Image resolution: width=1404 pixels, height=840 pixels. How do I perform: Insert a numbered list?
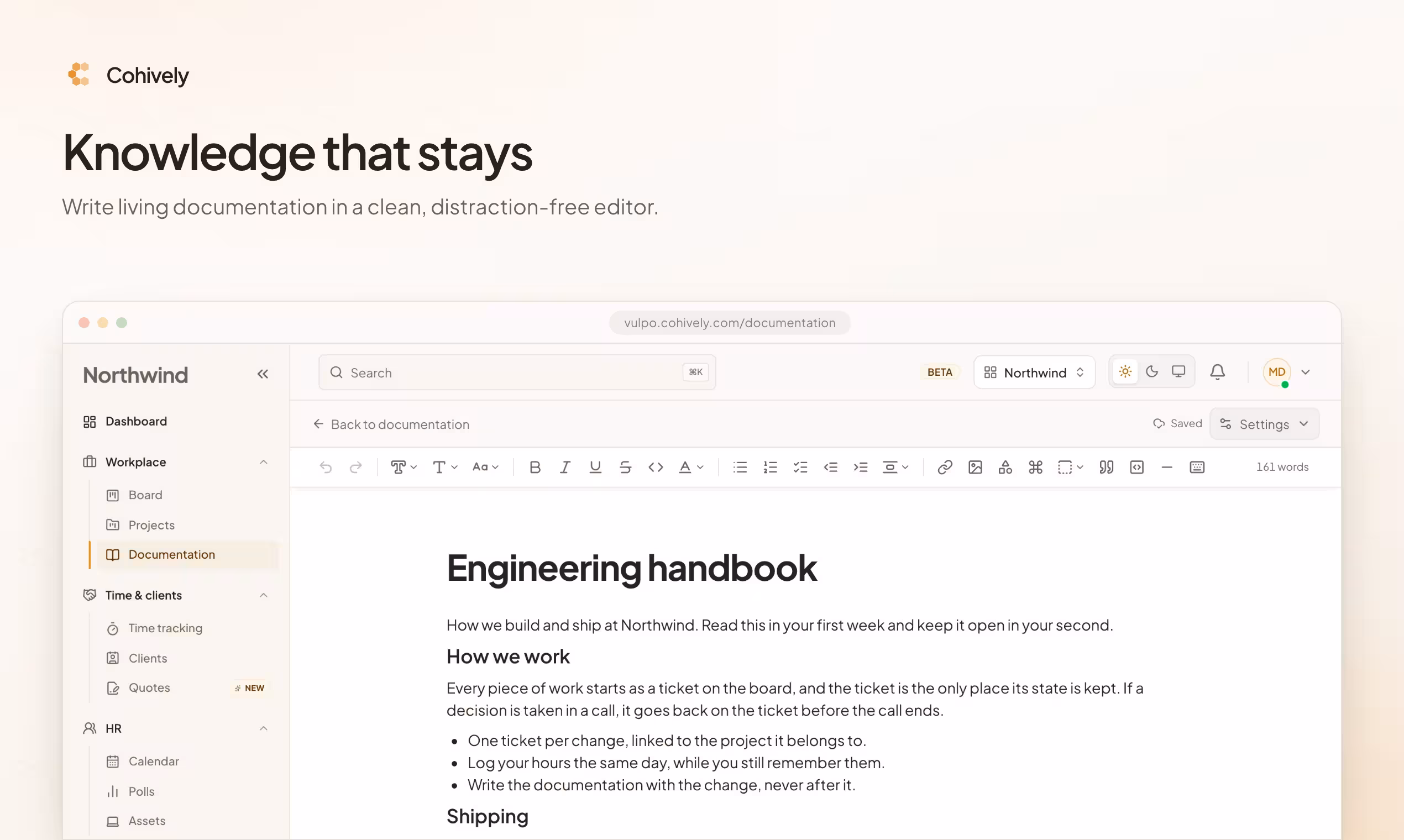pyautogui.click(x=770, y=467)
